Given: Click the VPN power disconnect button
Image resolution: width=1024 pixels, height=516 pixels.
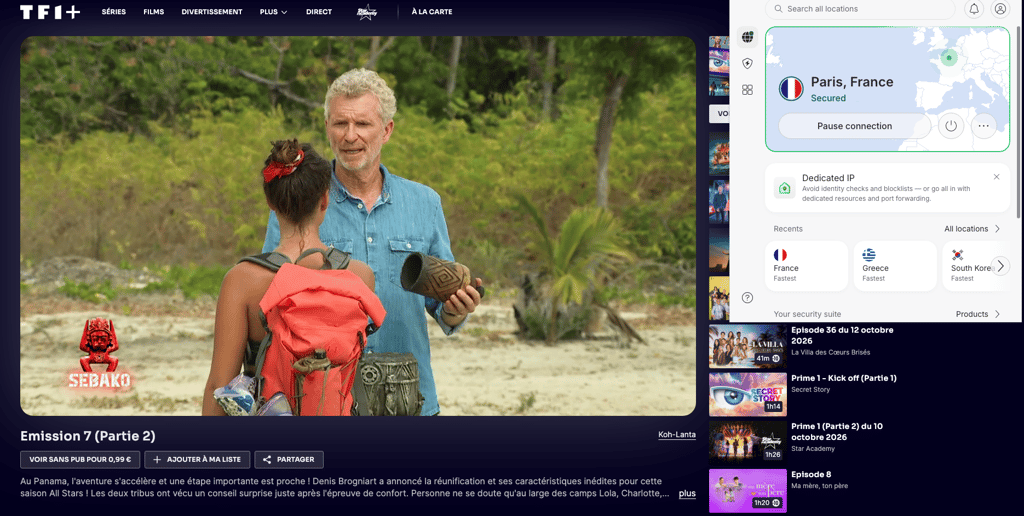Looking at the screenshot, I should [951, 126].
